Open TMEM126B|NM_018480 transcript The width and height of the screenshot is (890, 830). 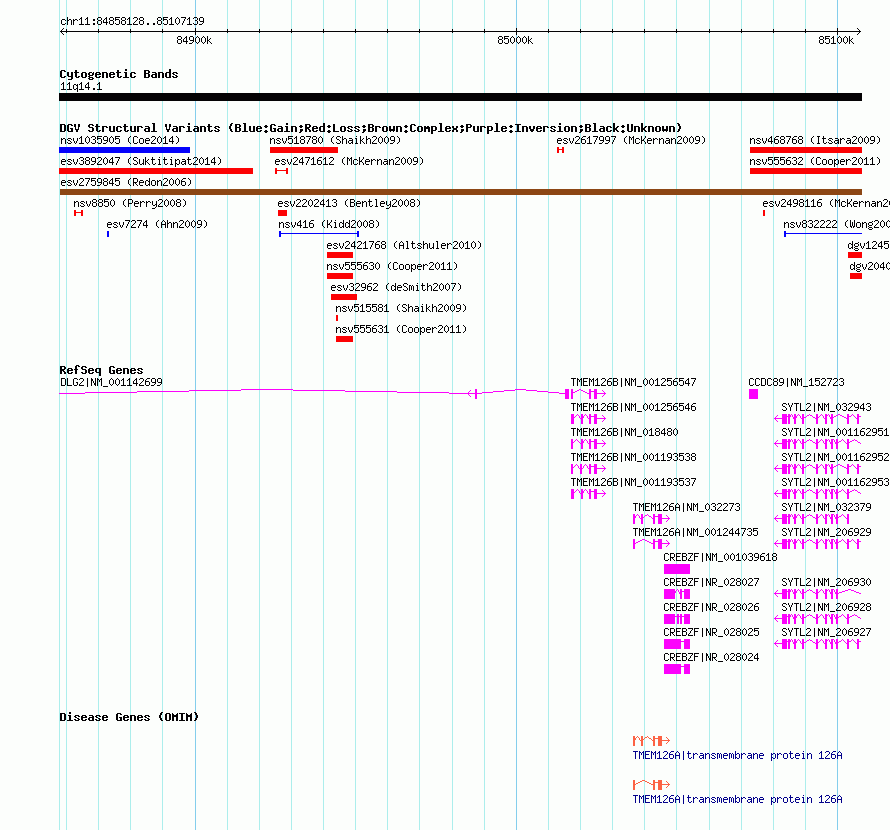588,444
